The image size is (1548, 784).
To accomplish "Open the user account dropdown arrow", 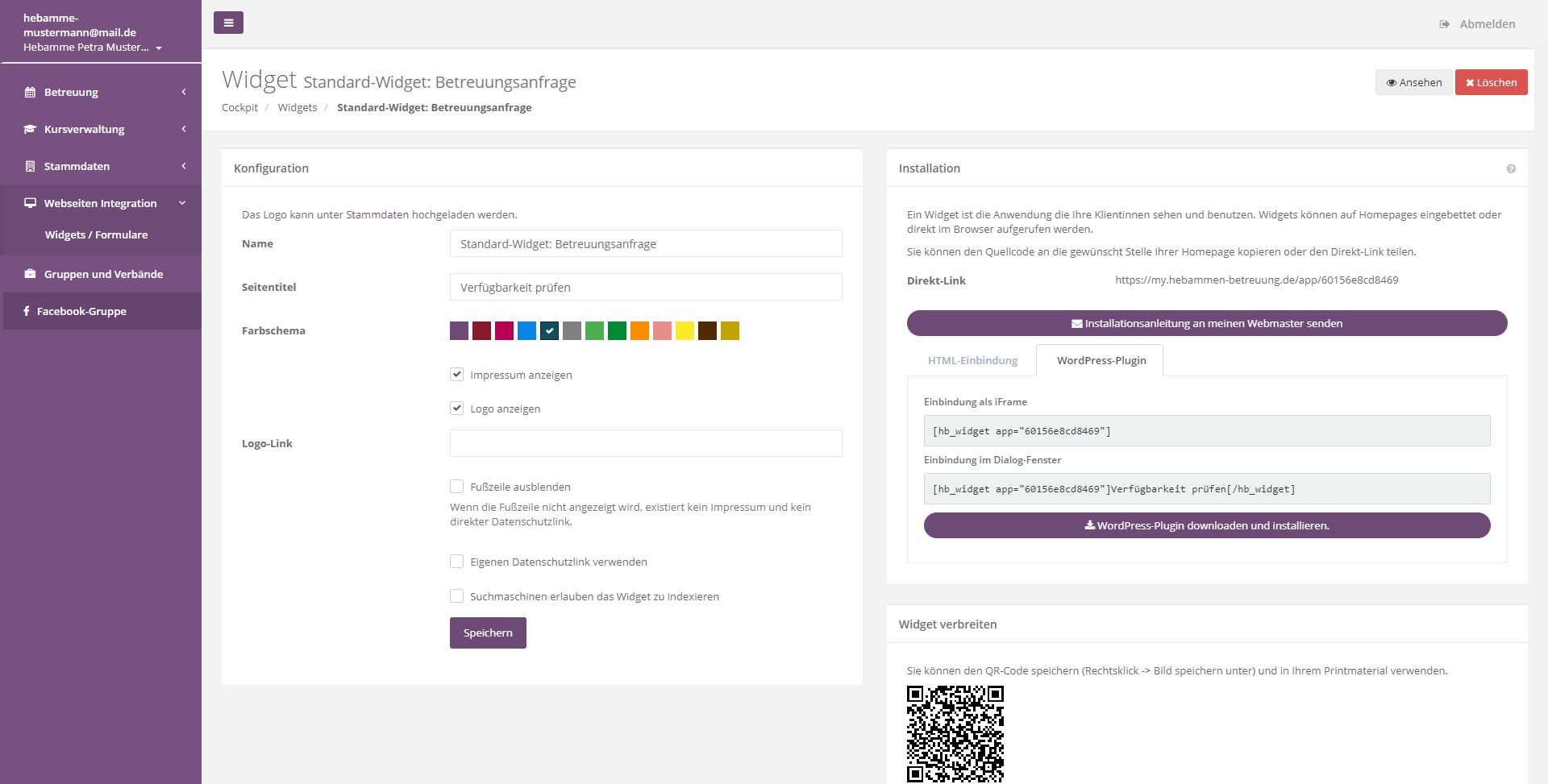I will [x=159, y=48].
